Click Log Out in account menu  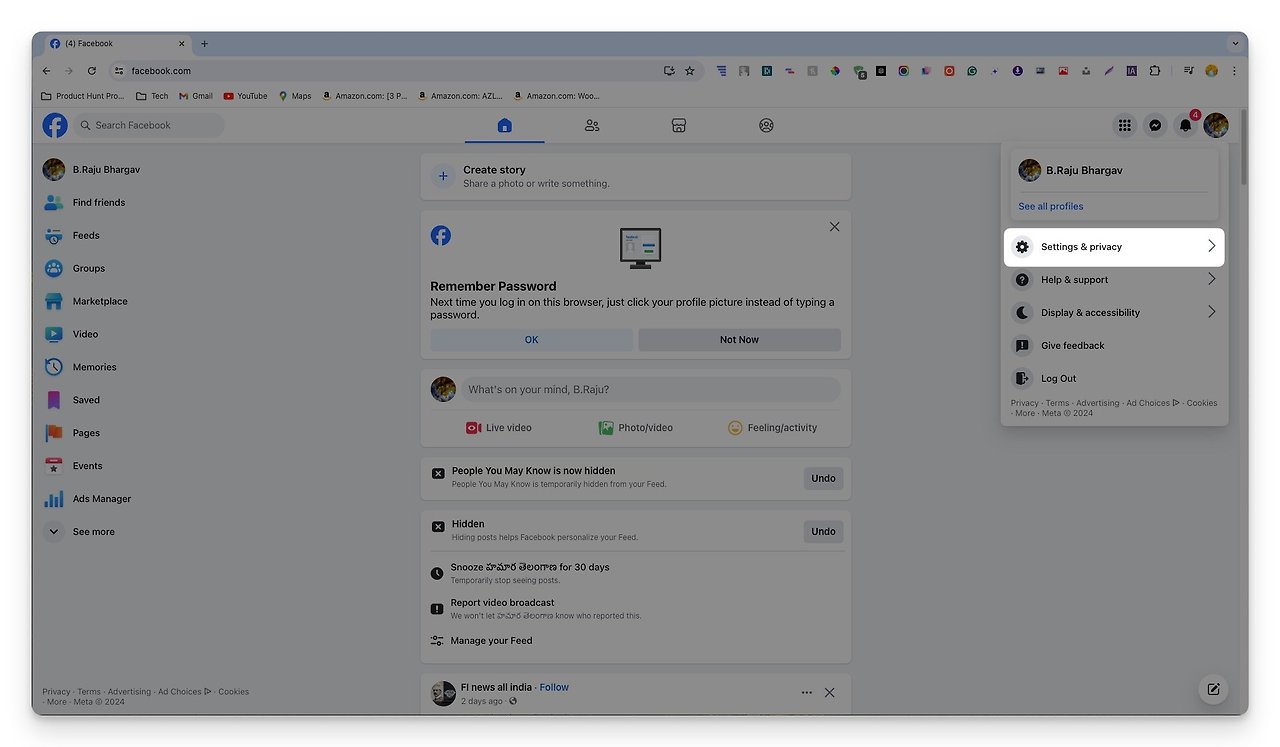point(1114,379)
